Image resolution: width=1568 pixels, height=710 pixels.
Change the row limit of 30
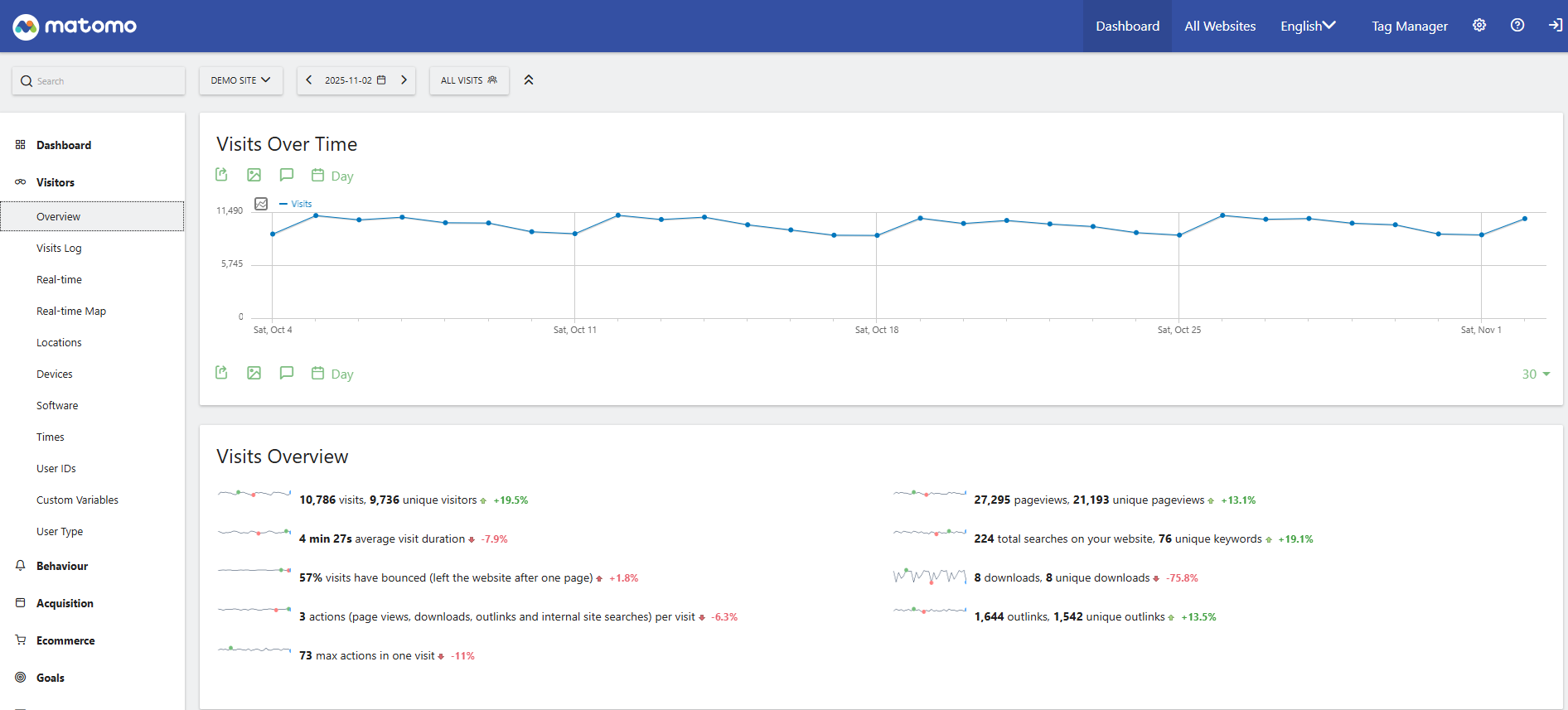[1535, 374]
